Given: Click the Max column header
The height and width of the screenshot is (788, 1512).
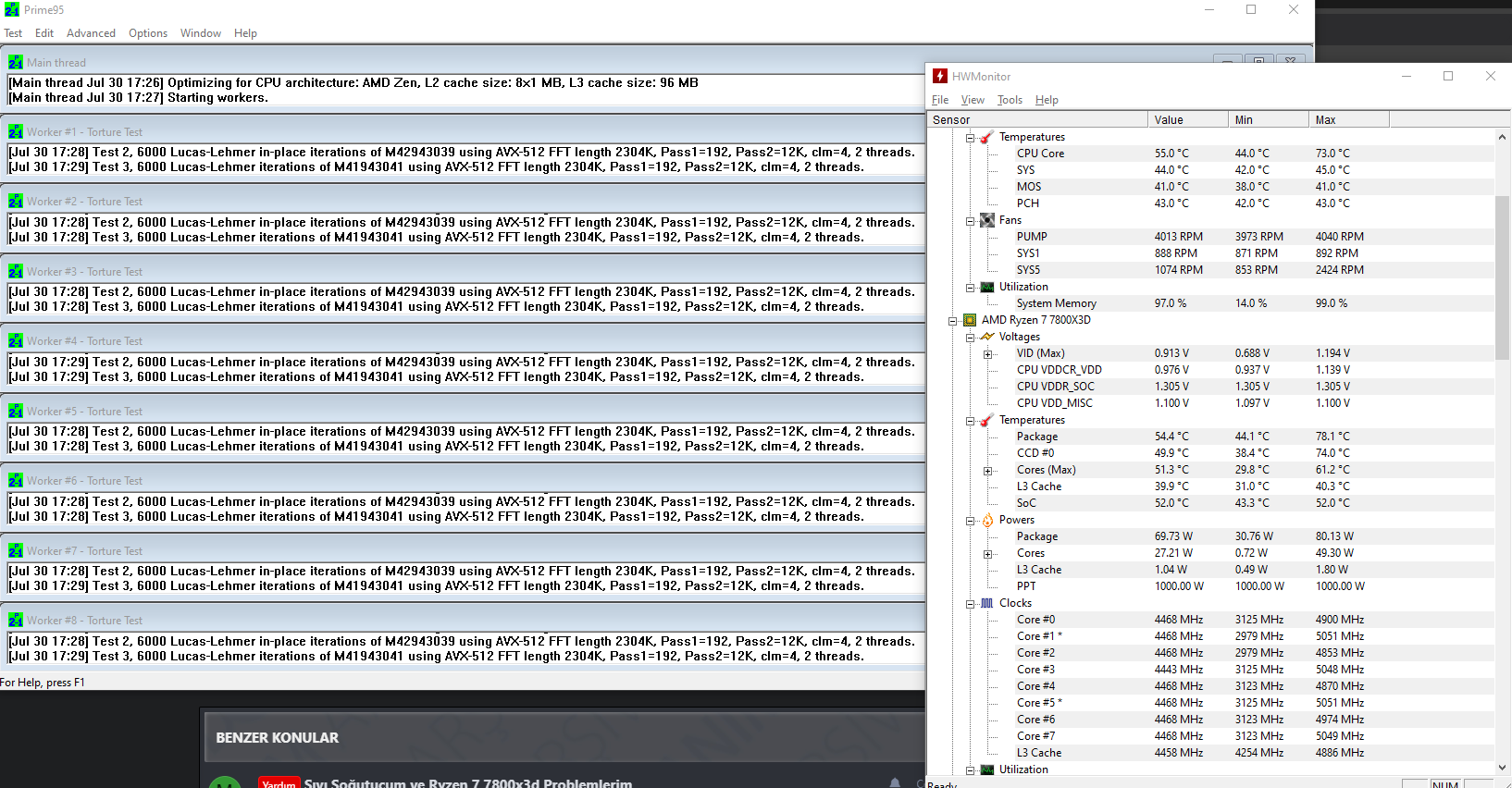Looking at the screenshot, I should (1349, 119).
